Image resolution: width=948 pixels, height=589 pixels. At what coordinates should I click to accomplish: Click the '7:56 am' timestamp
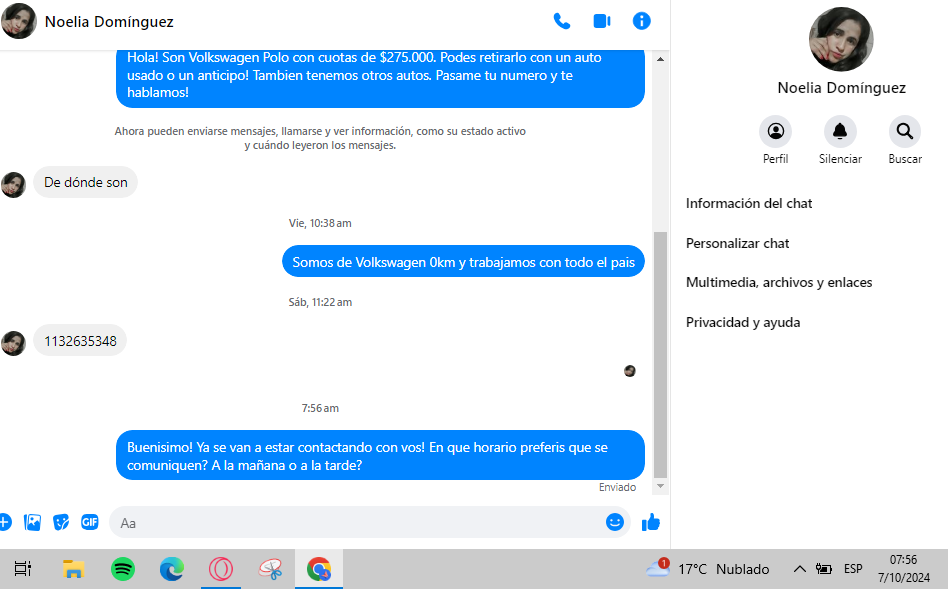point(320,408)
